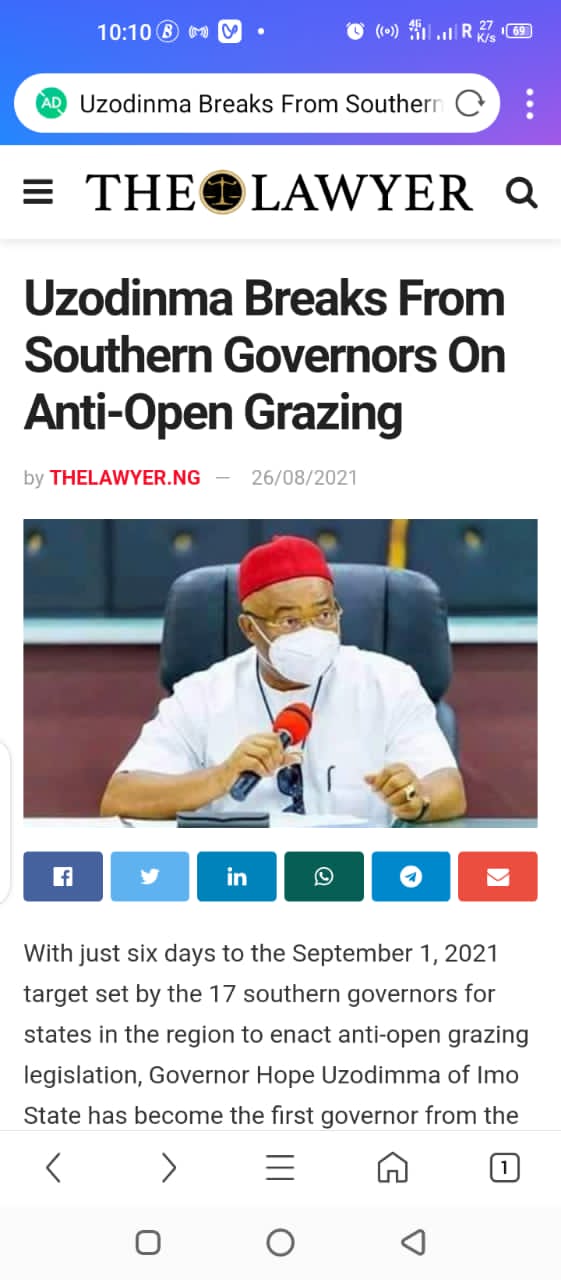
Task: Tap The Lawyer site logo
Action: click(279, 192)
